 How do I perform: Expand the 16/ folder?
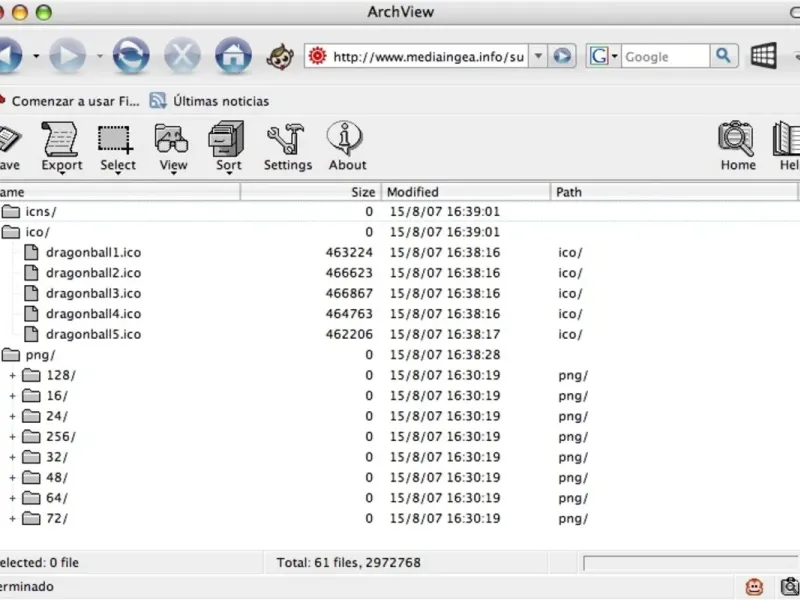click(x=12, y=396)
